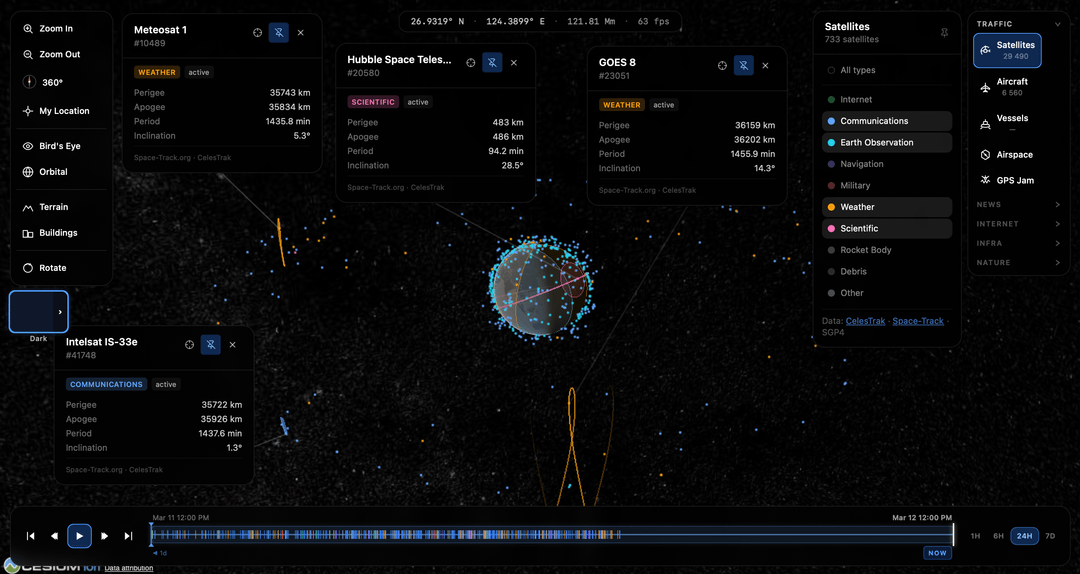Collapse the TRAFFIC section
This screenshot has height=574, width=1080.
tap(1057, 24)
